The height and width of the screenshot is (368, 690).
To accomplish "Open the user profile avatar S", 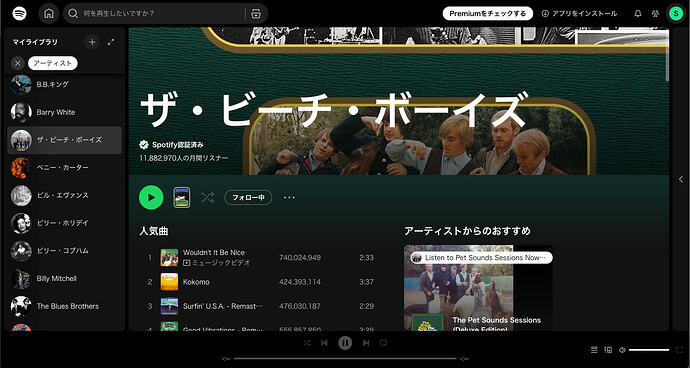I will point(675,14).
